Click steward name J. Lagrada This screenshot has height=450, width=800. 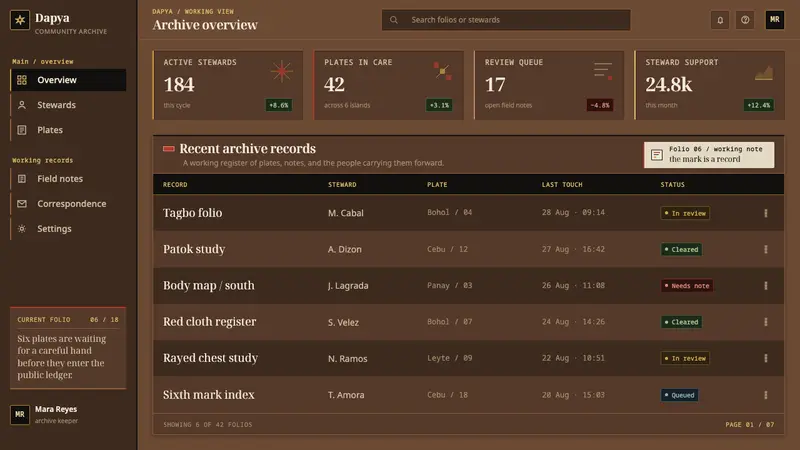tap(348, 286)
